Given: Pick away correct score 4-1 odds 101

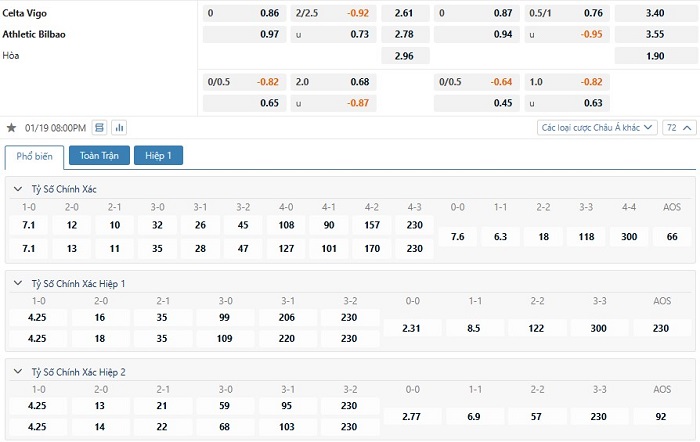Looking at the screenshot, I should click(x=329, y=249).
